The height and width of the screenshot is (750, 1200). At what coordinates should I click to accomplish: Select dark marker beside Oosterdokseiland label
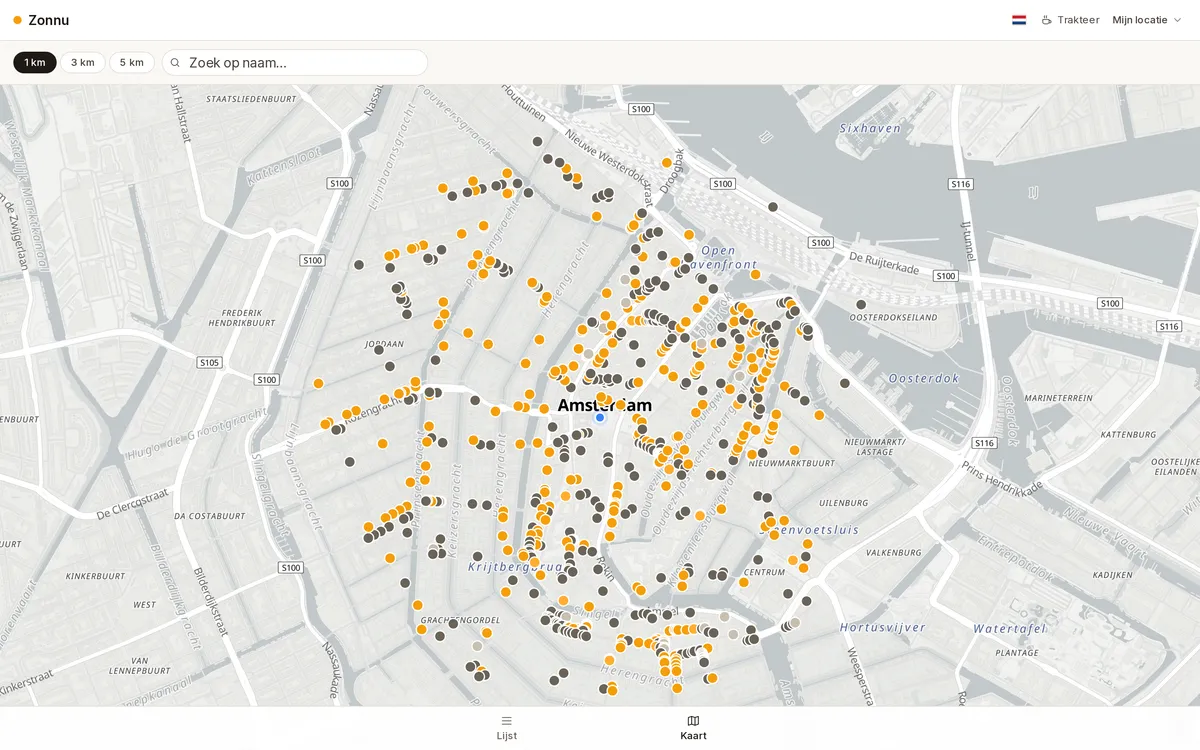[x=861, y=304]
